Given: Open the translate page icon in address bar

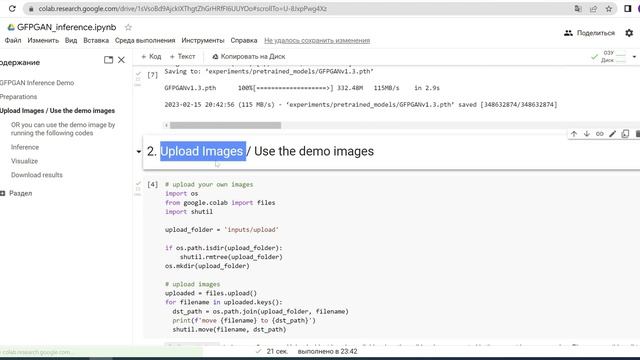Looking at the screenshot, I should point(578,9).
